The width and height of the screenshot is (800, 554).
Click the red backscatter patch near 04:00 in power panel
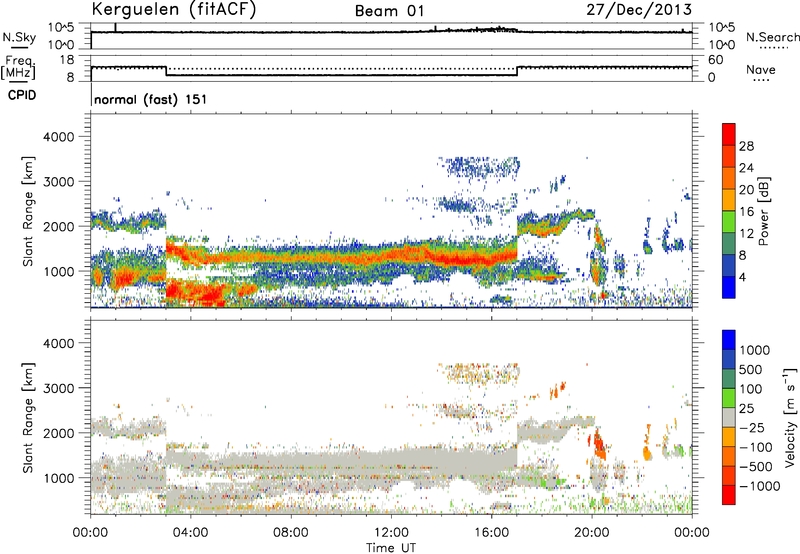click(196, 292)
